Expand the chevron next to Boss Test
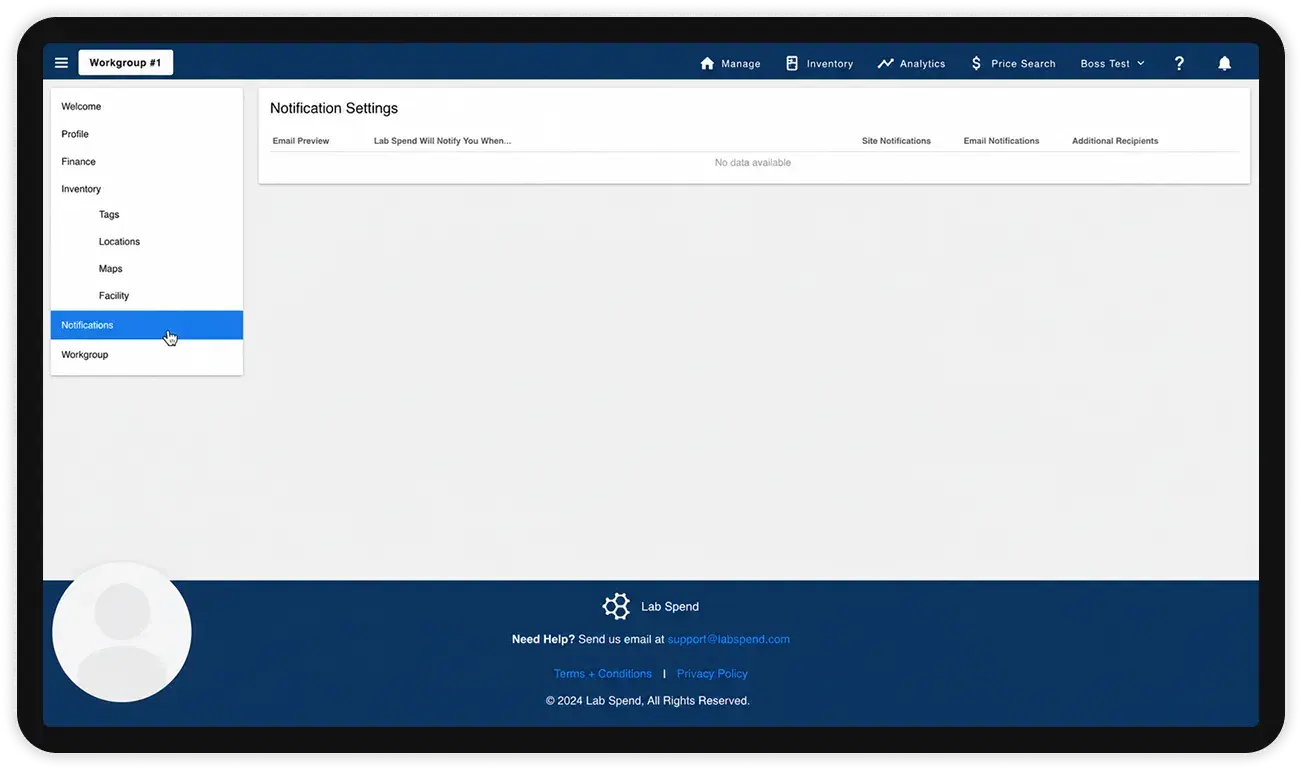Image resolution: width=1302 pixels, height=770 pixels. 1141,63
